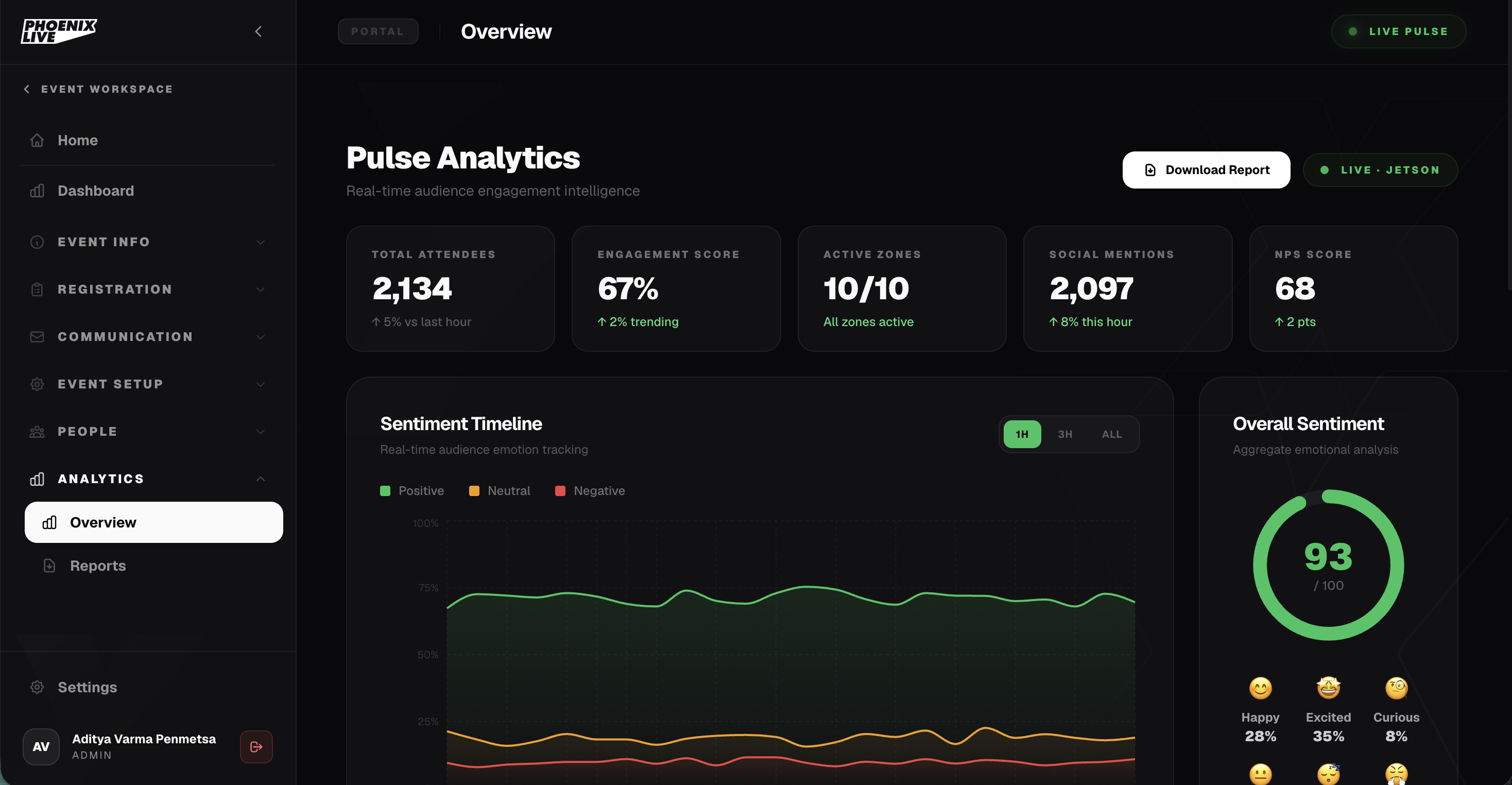1512x785 pixels.
Task: Click the 93/100 sentiment gauge ring
Action: click(1328, 565)
